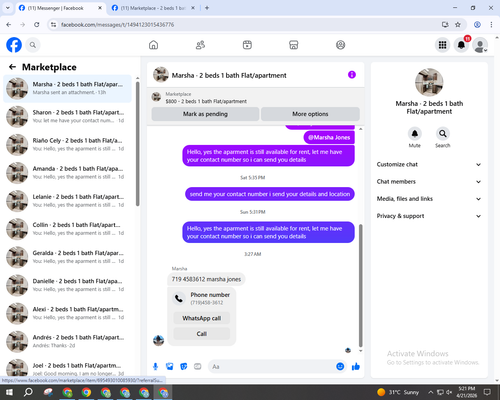The height and width of the screenshot is (400, 500).
Task: Choose a GIF icon in composer
Action: point(198,367)
